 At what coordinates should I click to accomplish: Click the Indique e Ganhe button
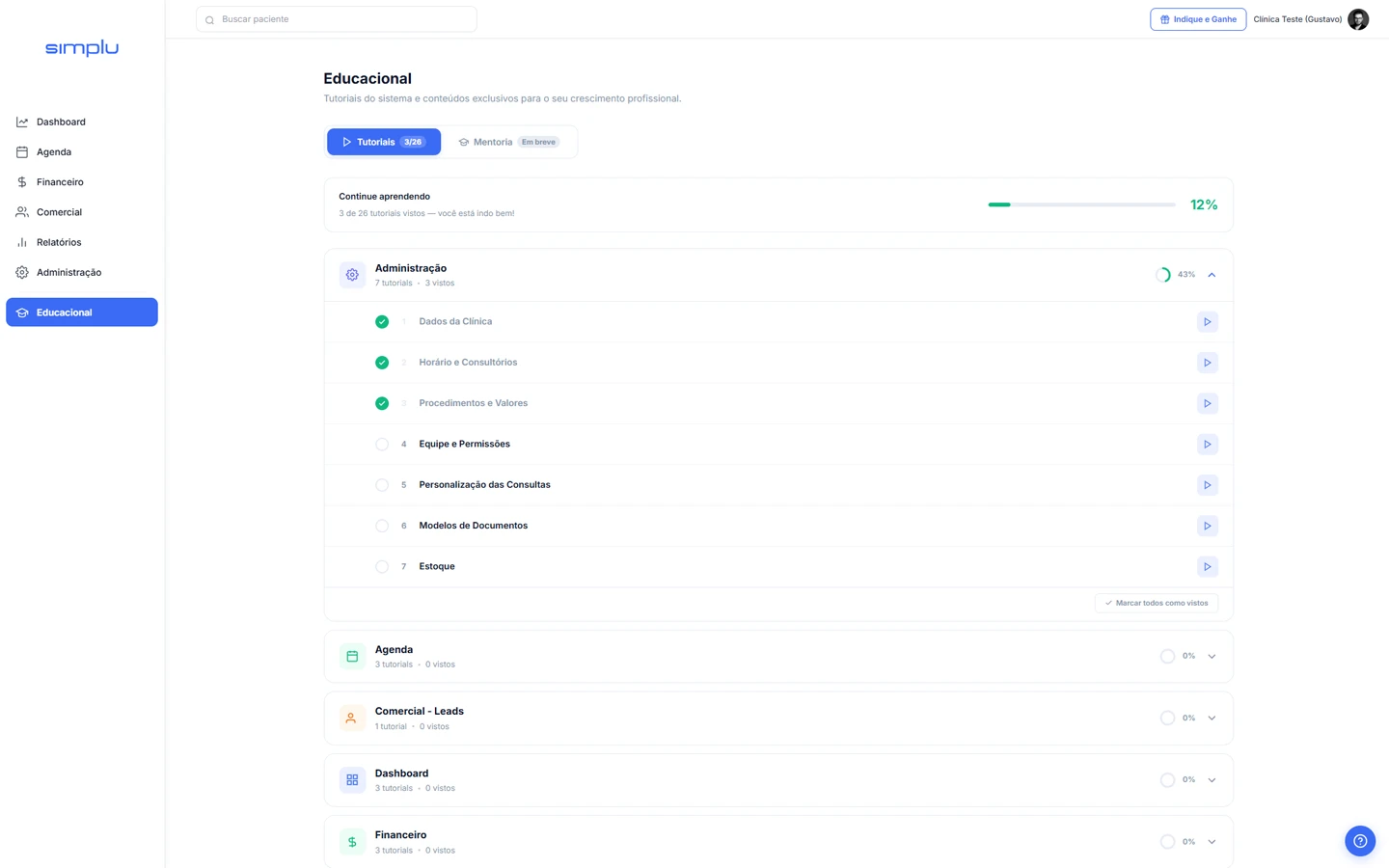1197,19
